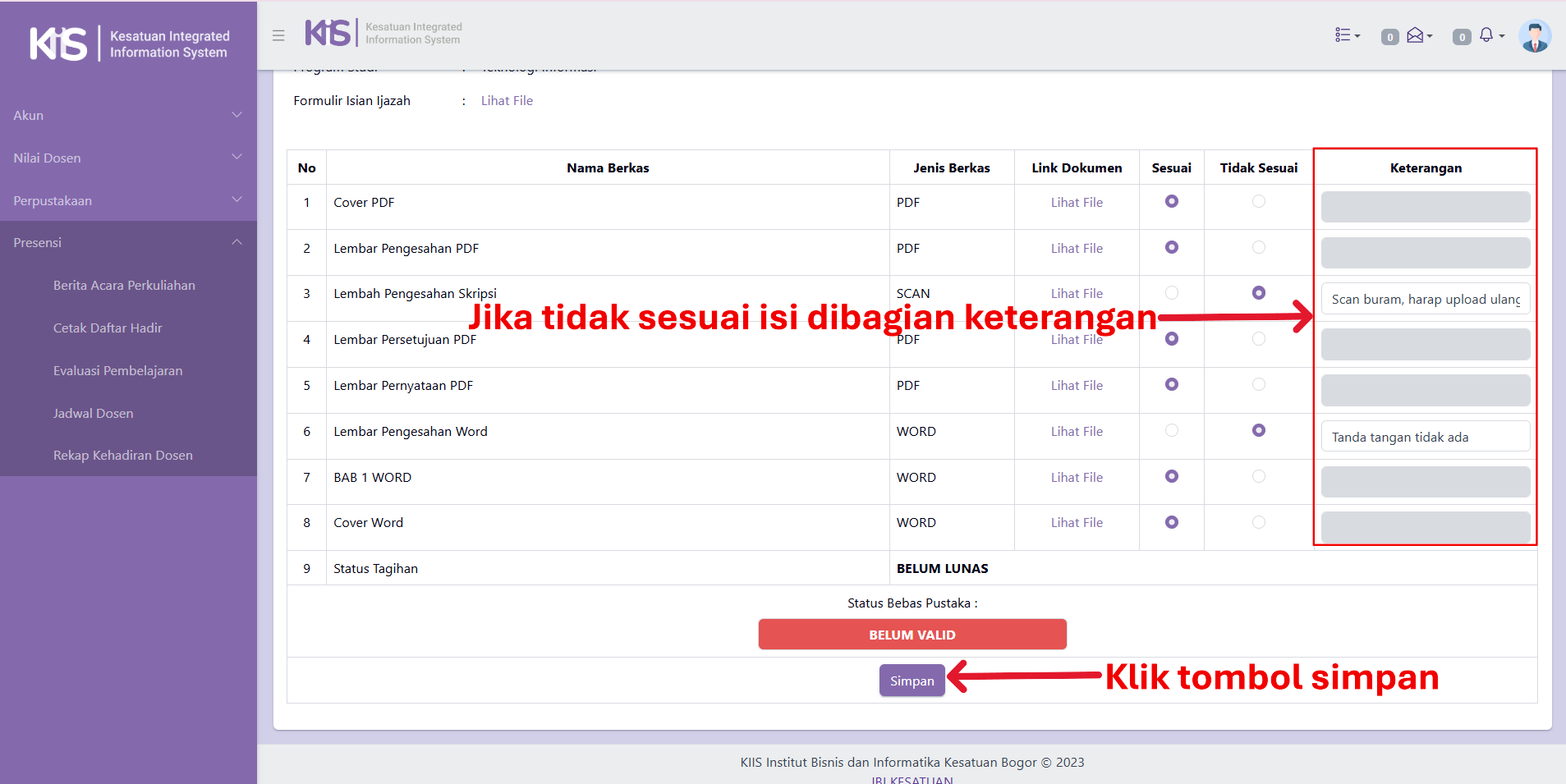Click the KIIS logo in sidebar
Image resolution: width=1566 pixels, height=784 pixels.
[x=129, y=44]
